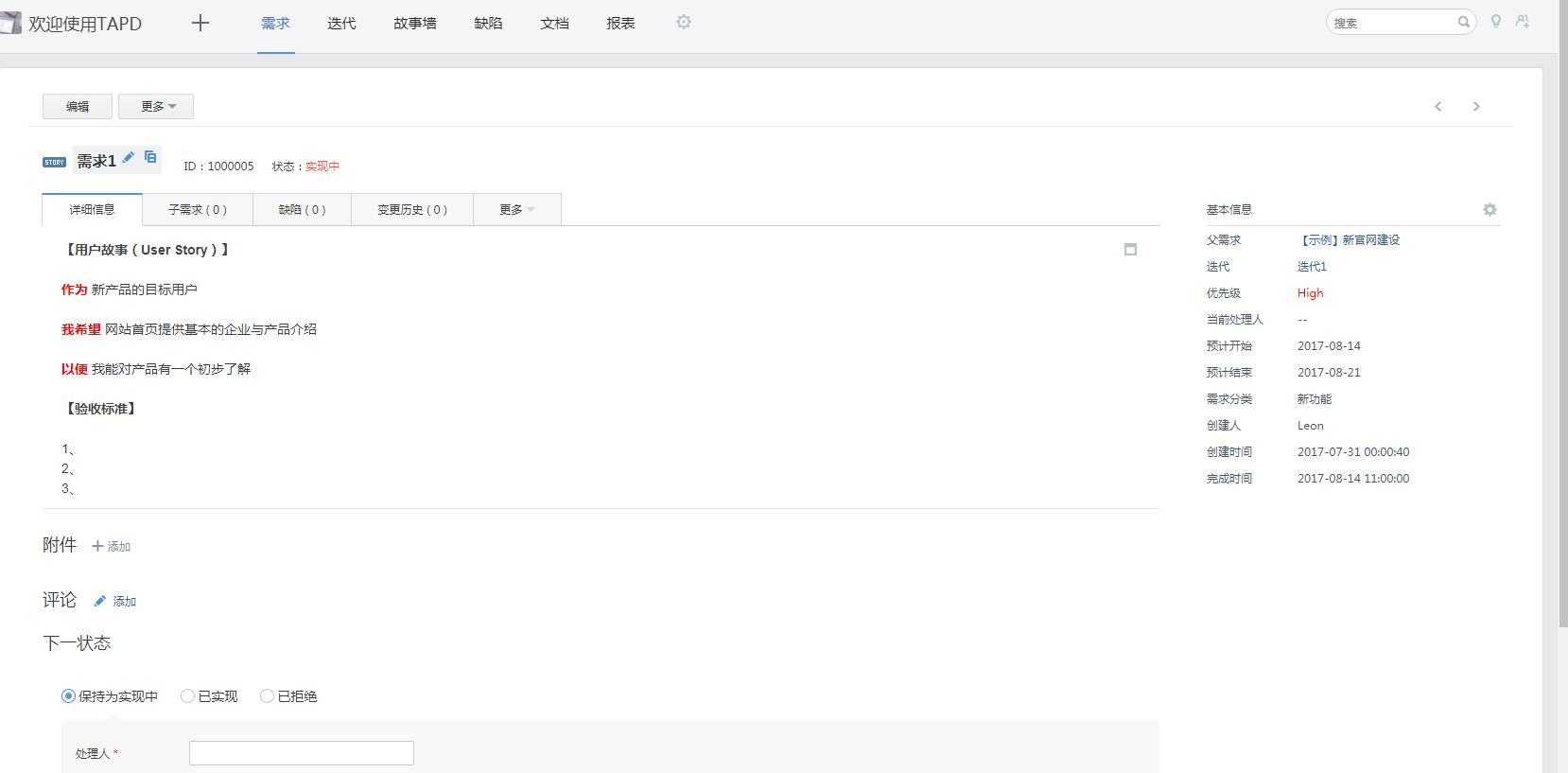Click the ID：1000005 text

click(218, 167)
